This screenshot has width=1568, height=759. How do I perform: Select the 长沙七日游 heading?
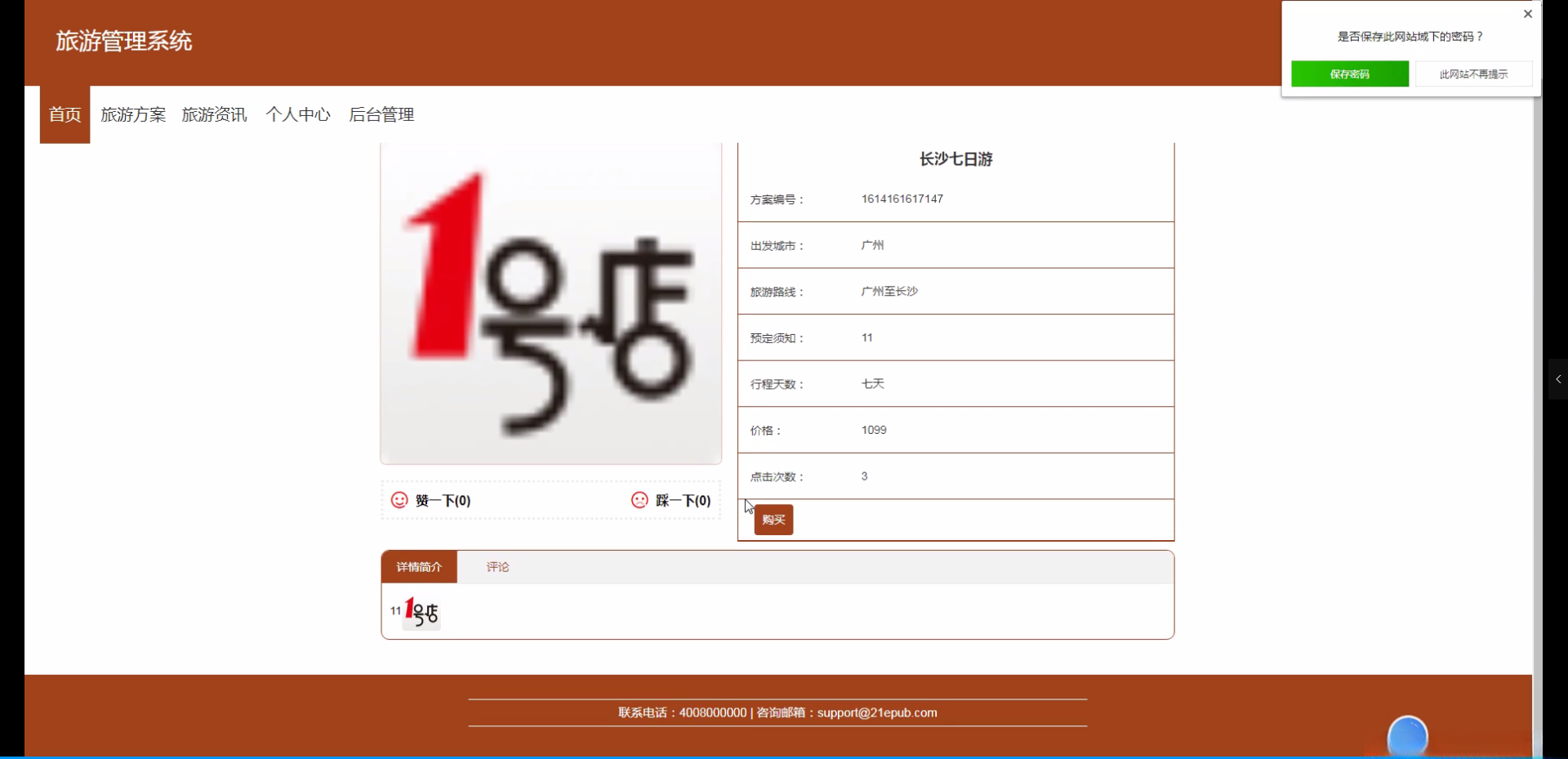pos(955,159)
